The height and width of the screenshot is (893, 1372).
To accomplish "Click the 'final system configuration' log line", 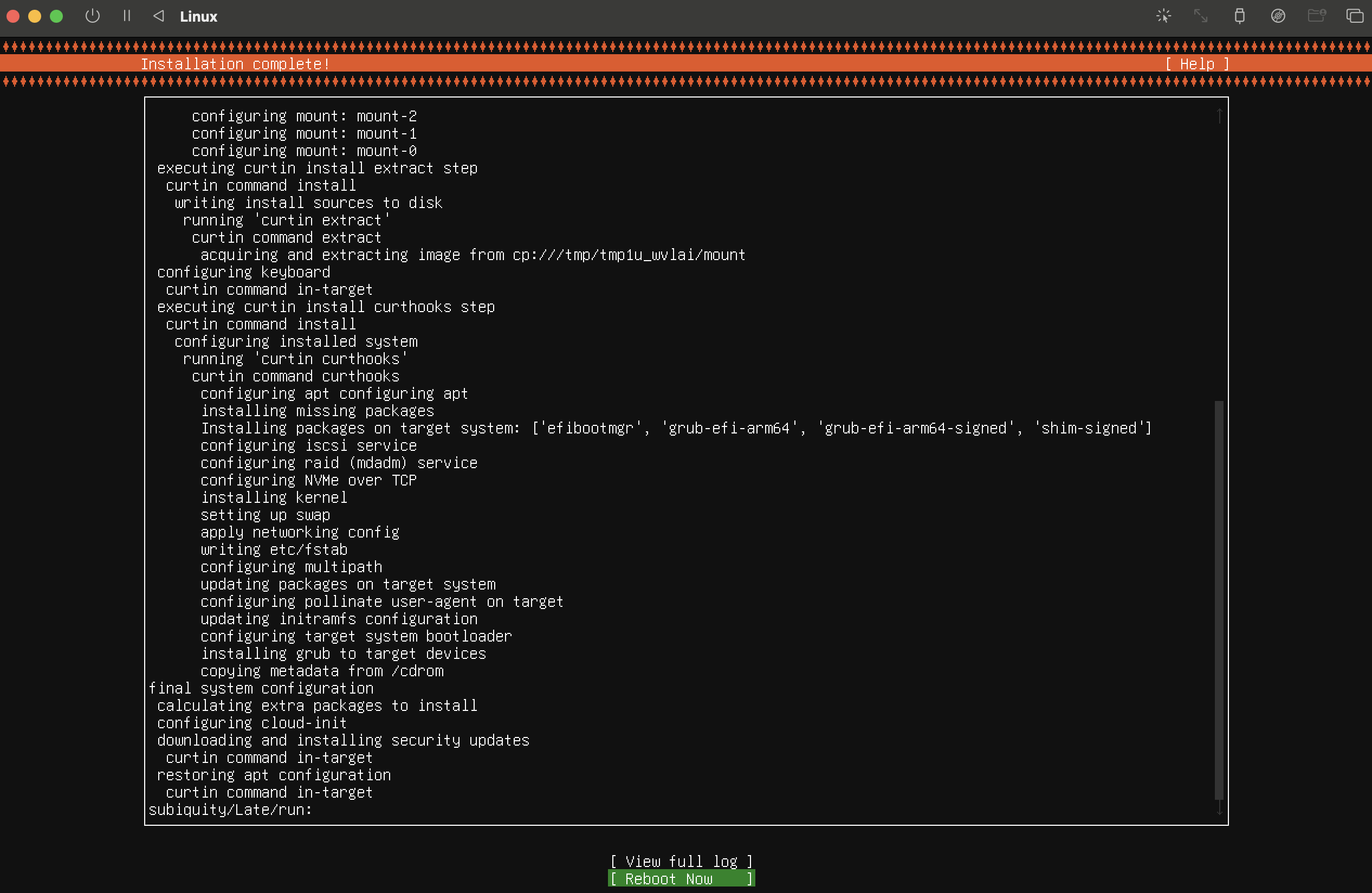I will point(261,688).
